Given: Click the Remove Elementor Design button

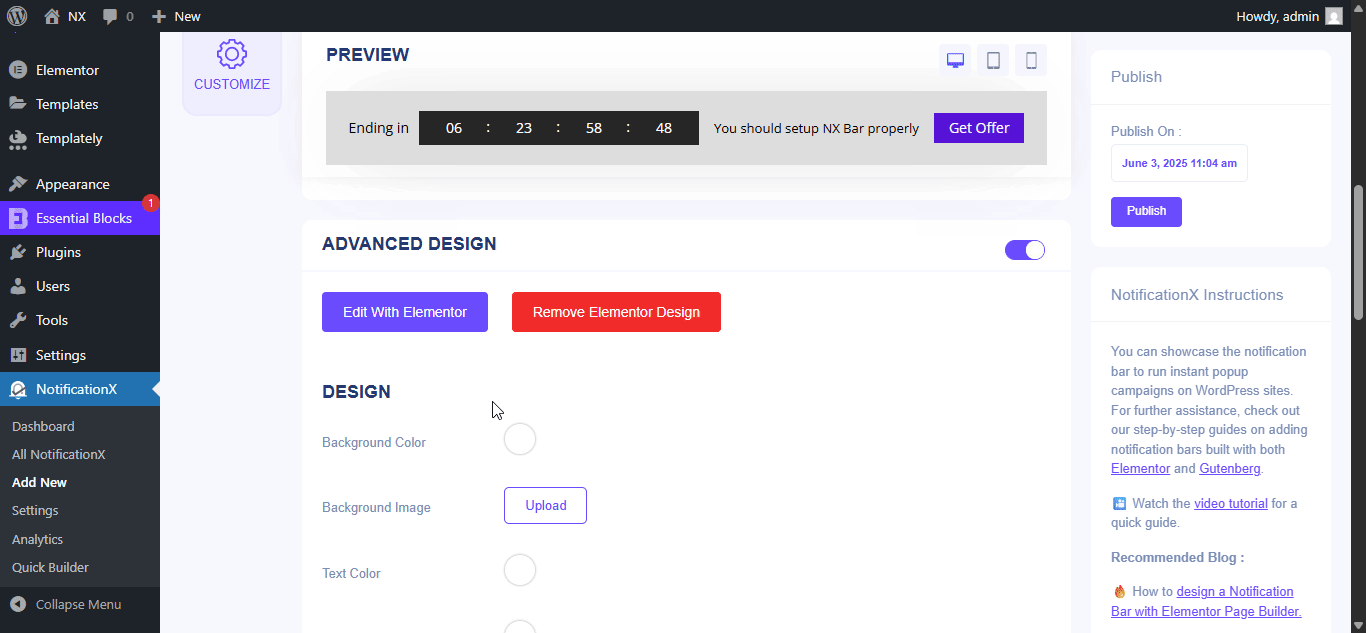Looking at the screenshot, I should tap(616, 312).
